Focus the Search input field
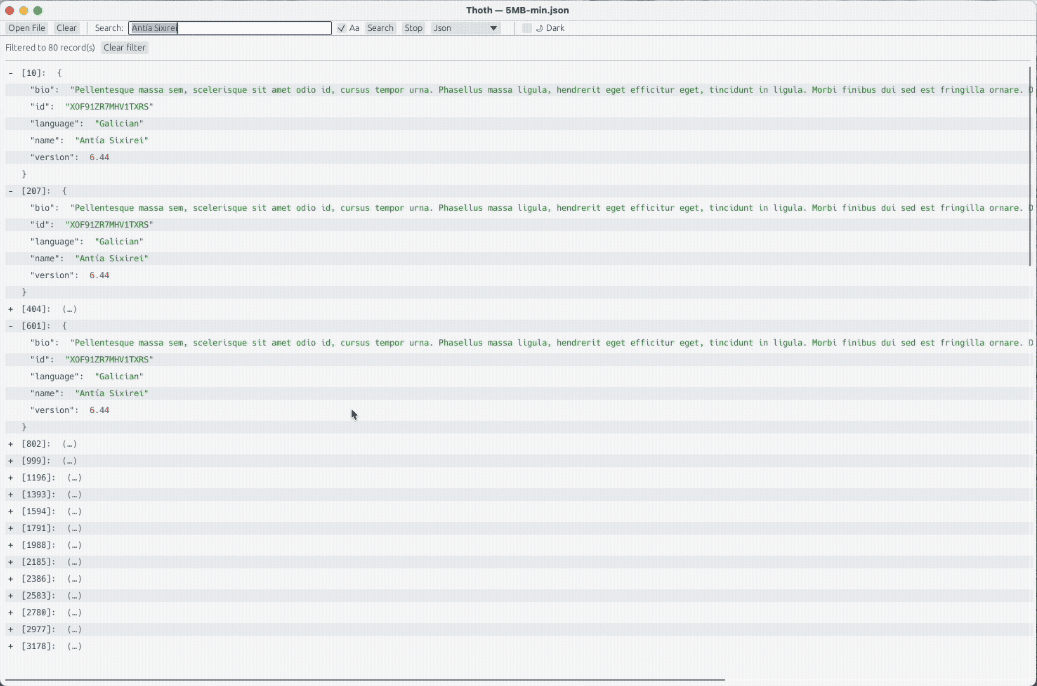 (x=229, y=28)
